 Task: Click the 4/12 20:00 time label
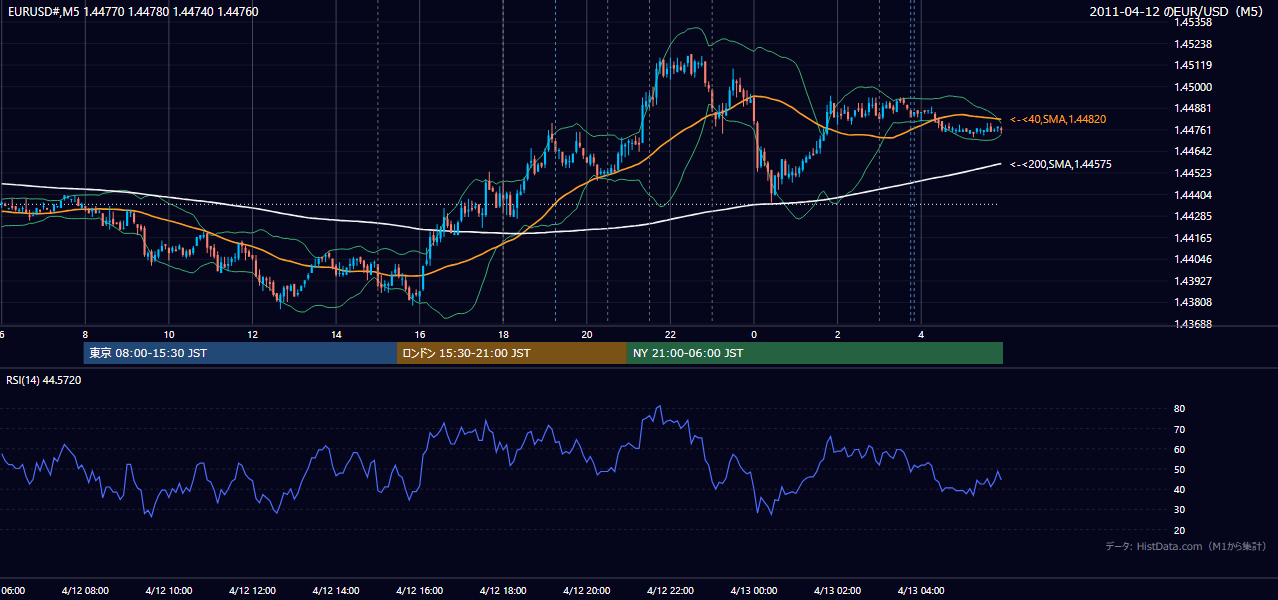point(587,591)
